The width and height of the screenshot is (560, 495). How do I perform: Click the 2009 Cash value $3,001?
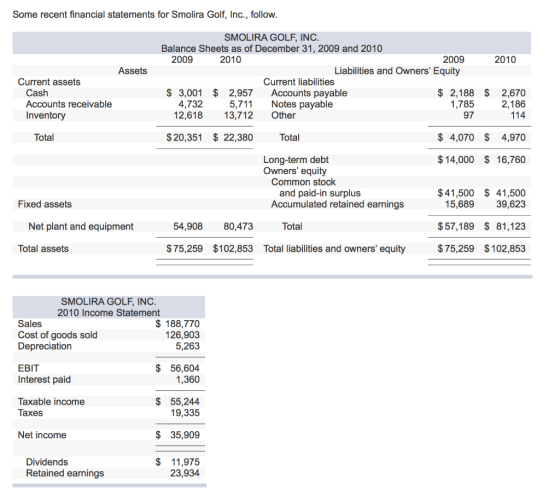[x=185, y=93]
